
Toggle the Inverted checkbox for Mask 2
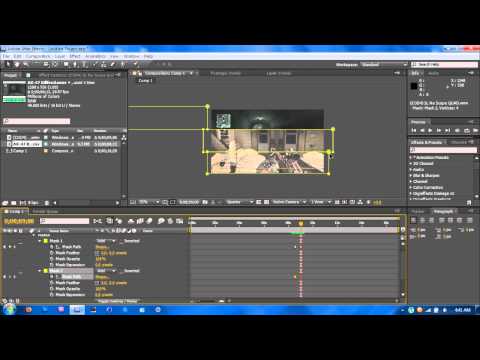click(x=121, y=271)
